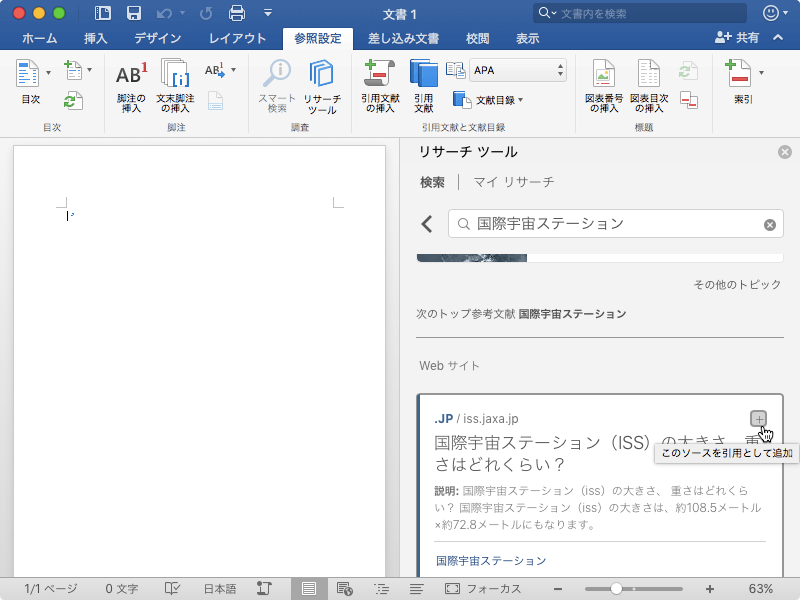Click the + add source as citation icon
The image size is (800, 600).
(759, 419)
